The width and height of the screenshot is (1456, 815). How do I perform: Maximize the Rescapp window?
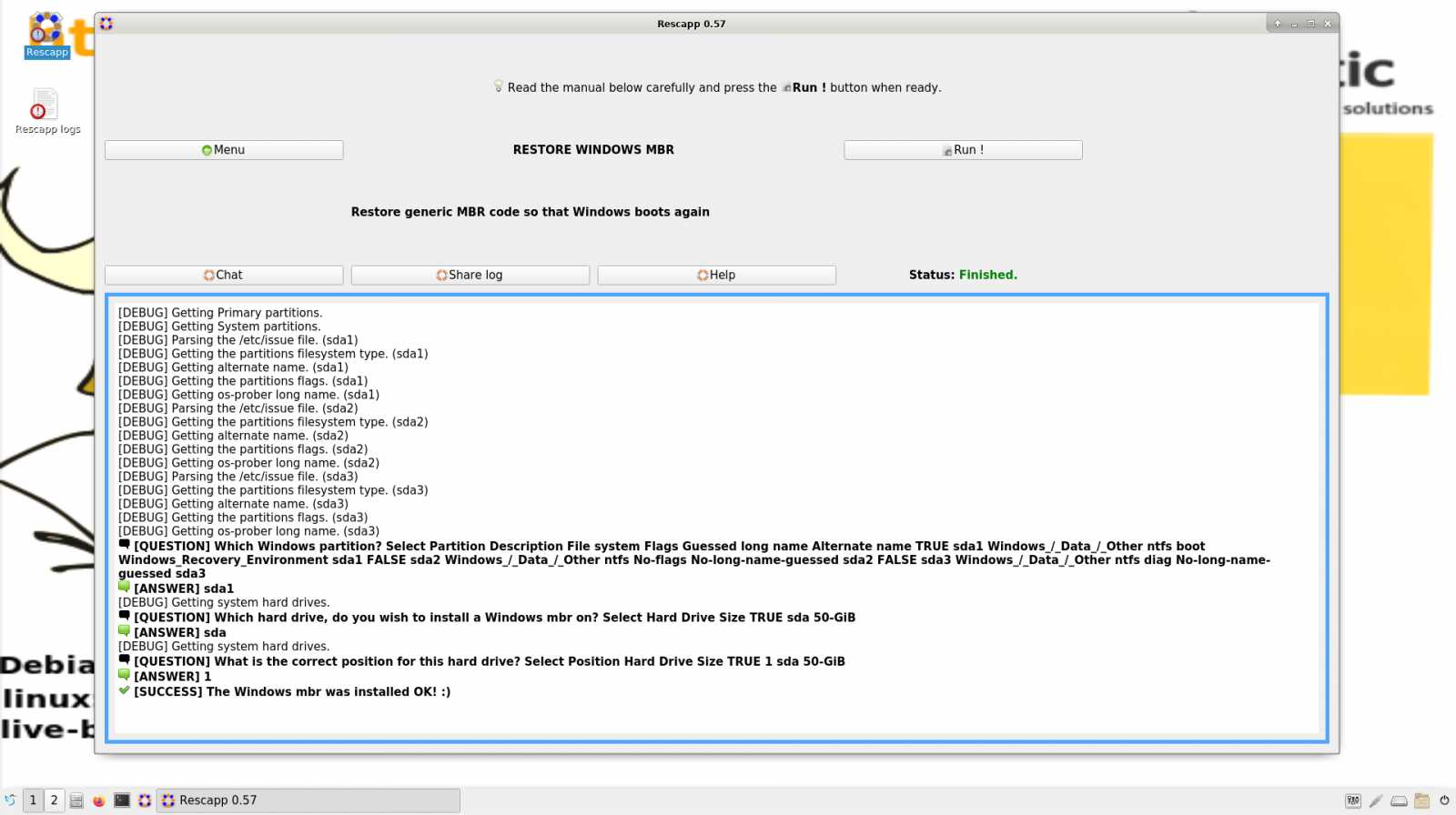pos(1310,24)
